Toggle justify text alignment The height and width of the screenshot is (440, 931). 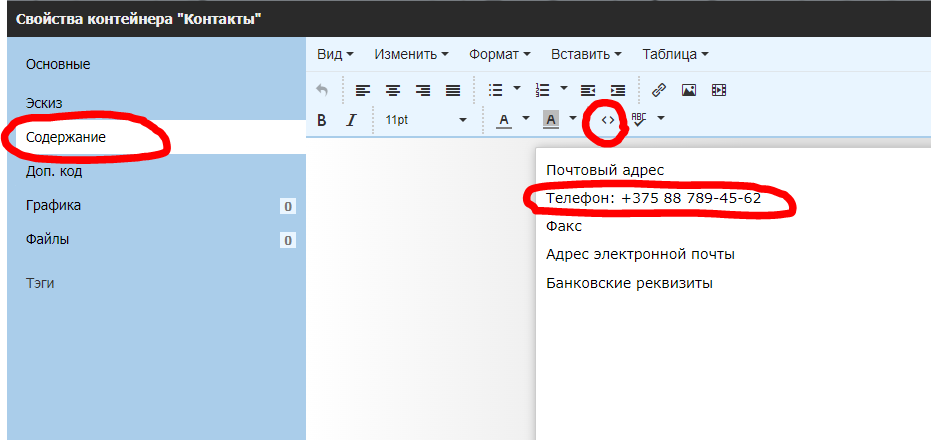[x=453, y=90]
